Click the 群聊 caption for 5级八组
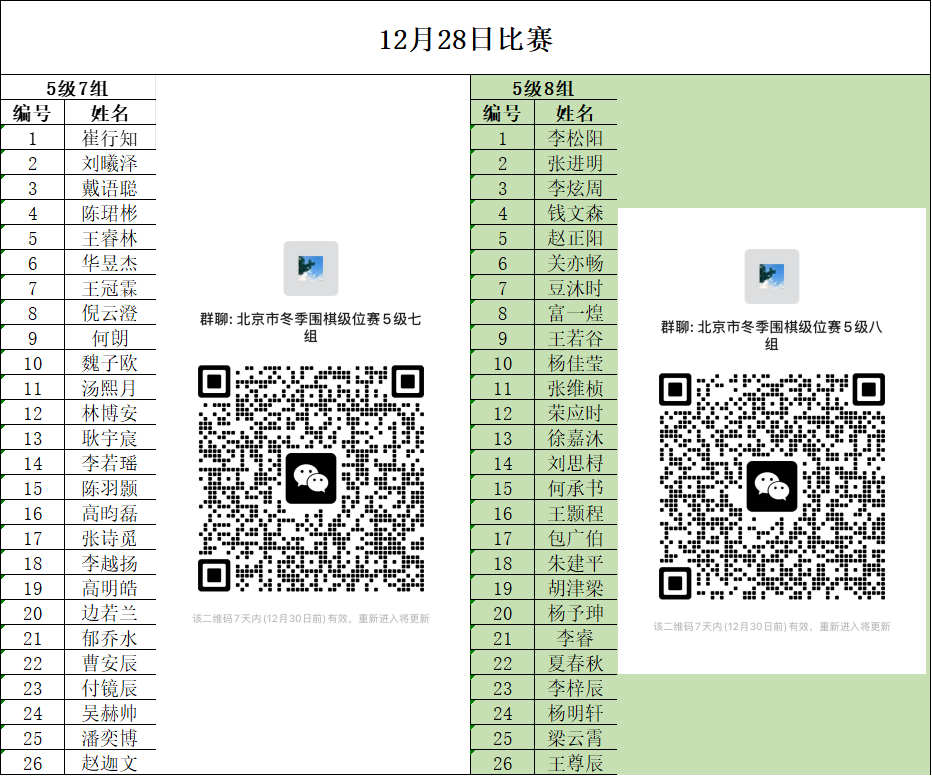This screenshot has height=776, width=932. coord(771,335)
